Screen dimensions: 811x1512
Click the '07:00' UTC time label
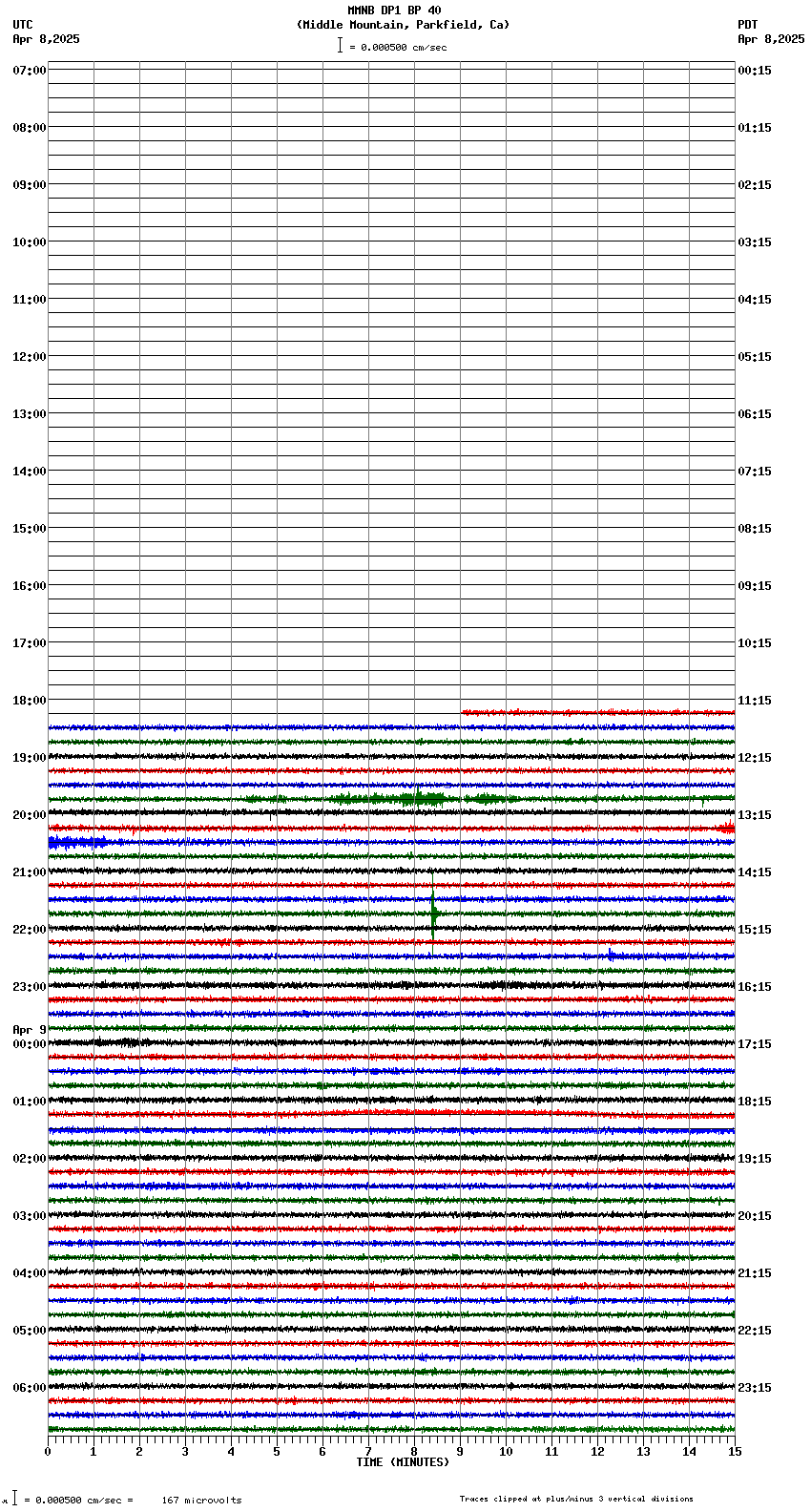(x=30, y=71)
